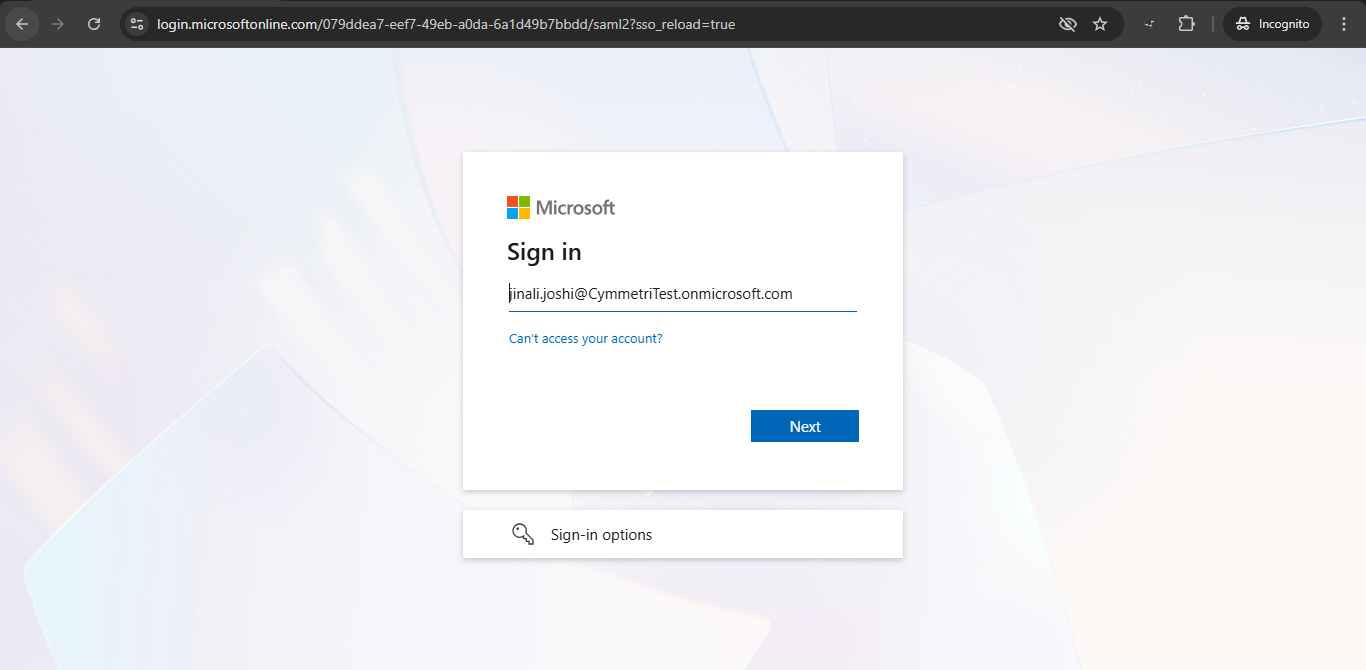Open Sign-in options
The image size is (1366, 670).
pyautogui.click(x=683, y=534)
